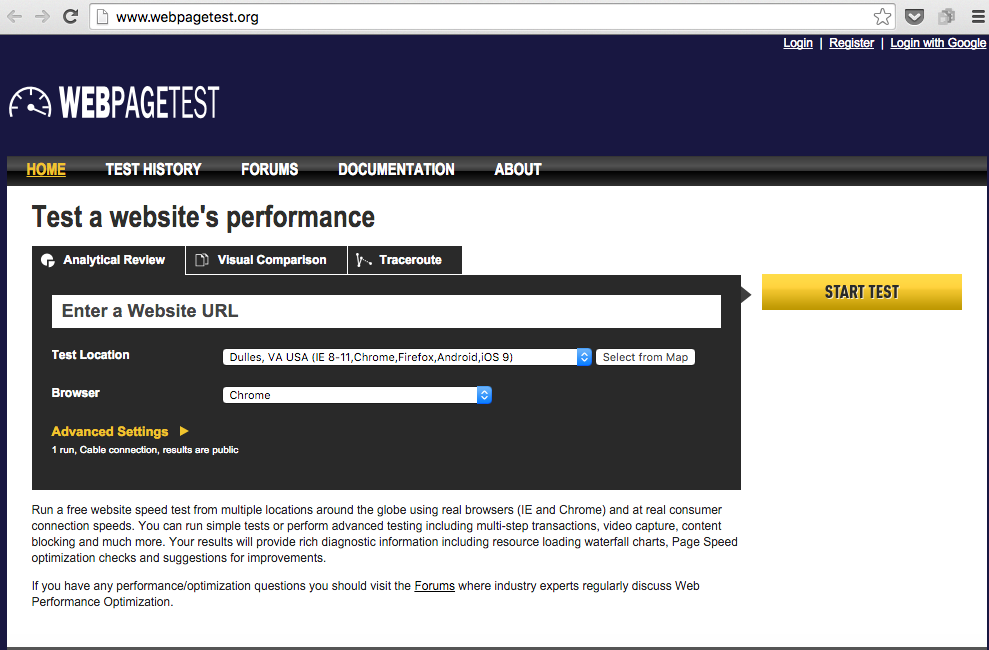Screen dimensions: 989x650
Task: Click the WEBPAGETEST wordmark
Action: (x=139, y=102)
